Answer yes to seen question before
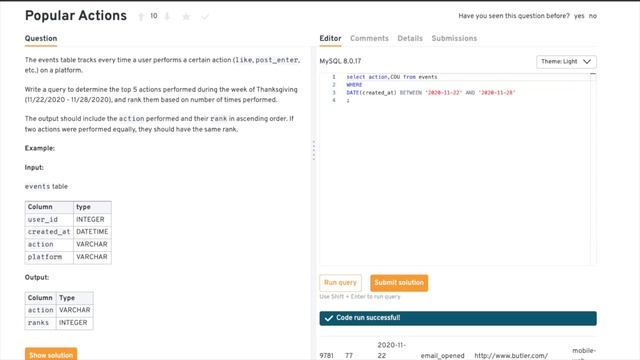 click(579, 16)
